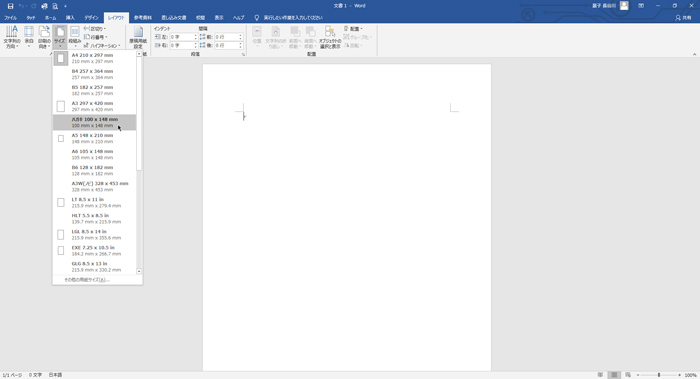Click the right indent 右 input field

point(181,46)
